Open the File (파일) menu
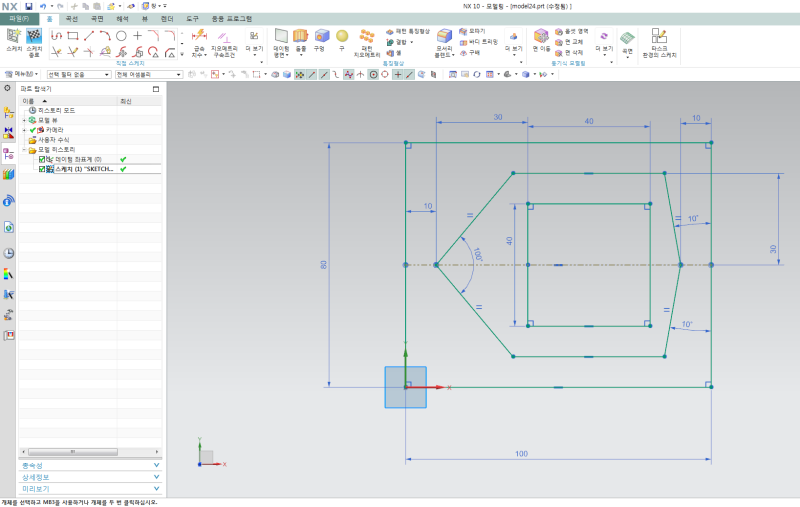The width and height of the screenshot is (800, 507). pyautogui.click(x=19, y=18)
